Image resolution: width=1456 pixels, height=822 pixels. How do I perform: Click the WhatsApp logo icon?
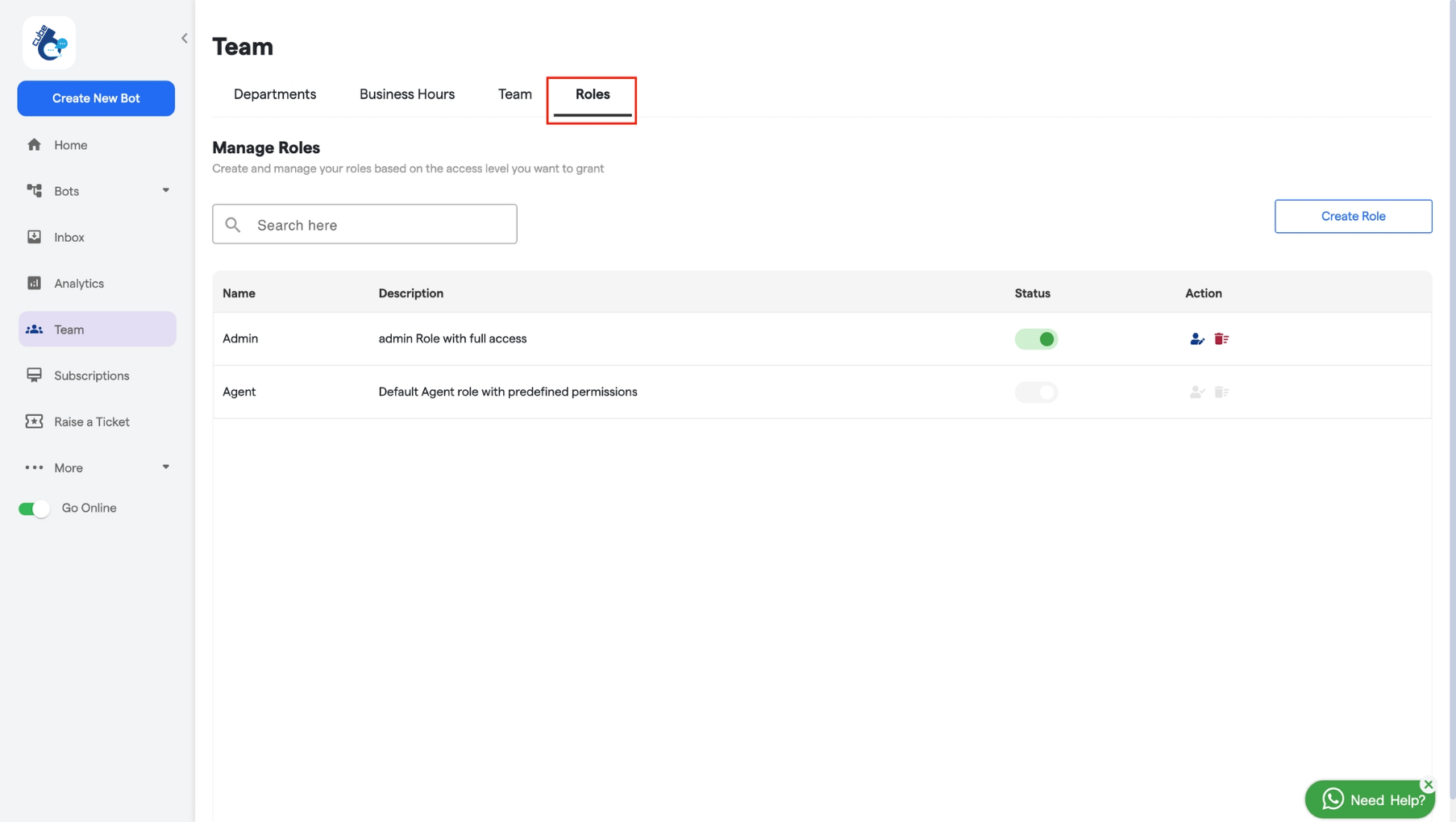[1333, 799]
